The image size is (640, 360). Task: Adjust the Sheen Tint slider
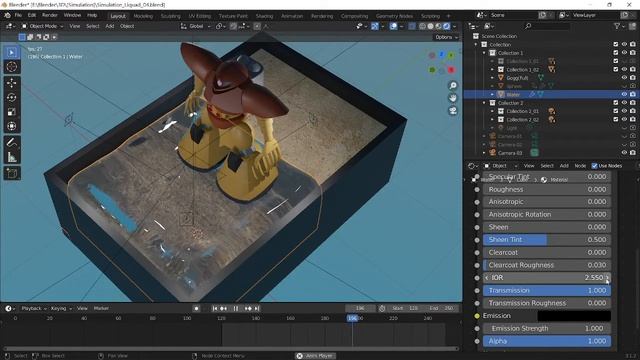(x=547, y=240)
